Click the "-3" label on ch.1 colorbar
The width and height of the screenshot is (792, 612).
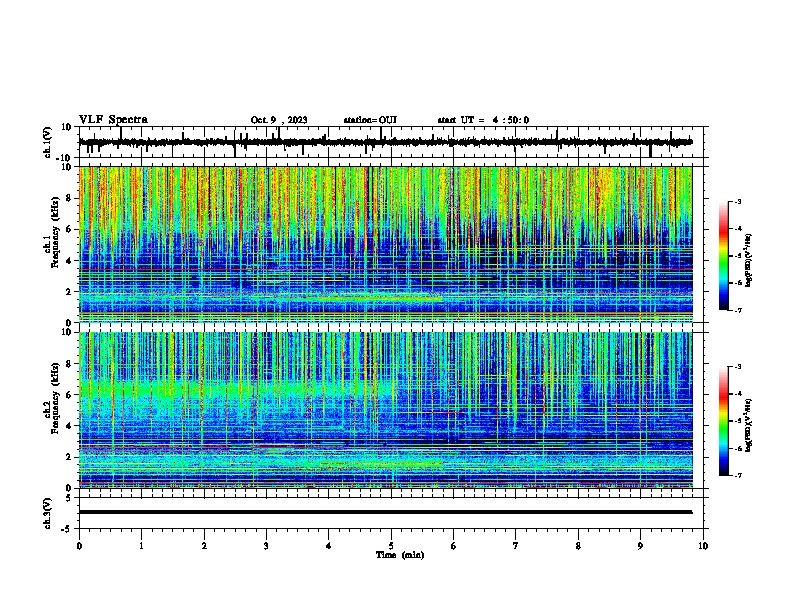pos(737,201)
